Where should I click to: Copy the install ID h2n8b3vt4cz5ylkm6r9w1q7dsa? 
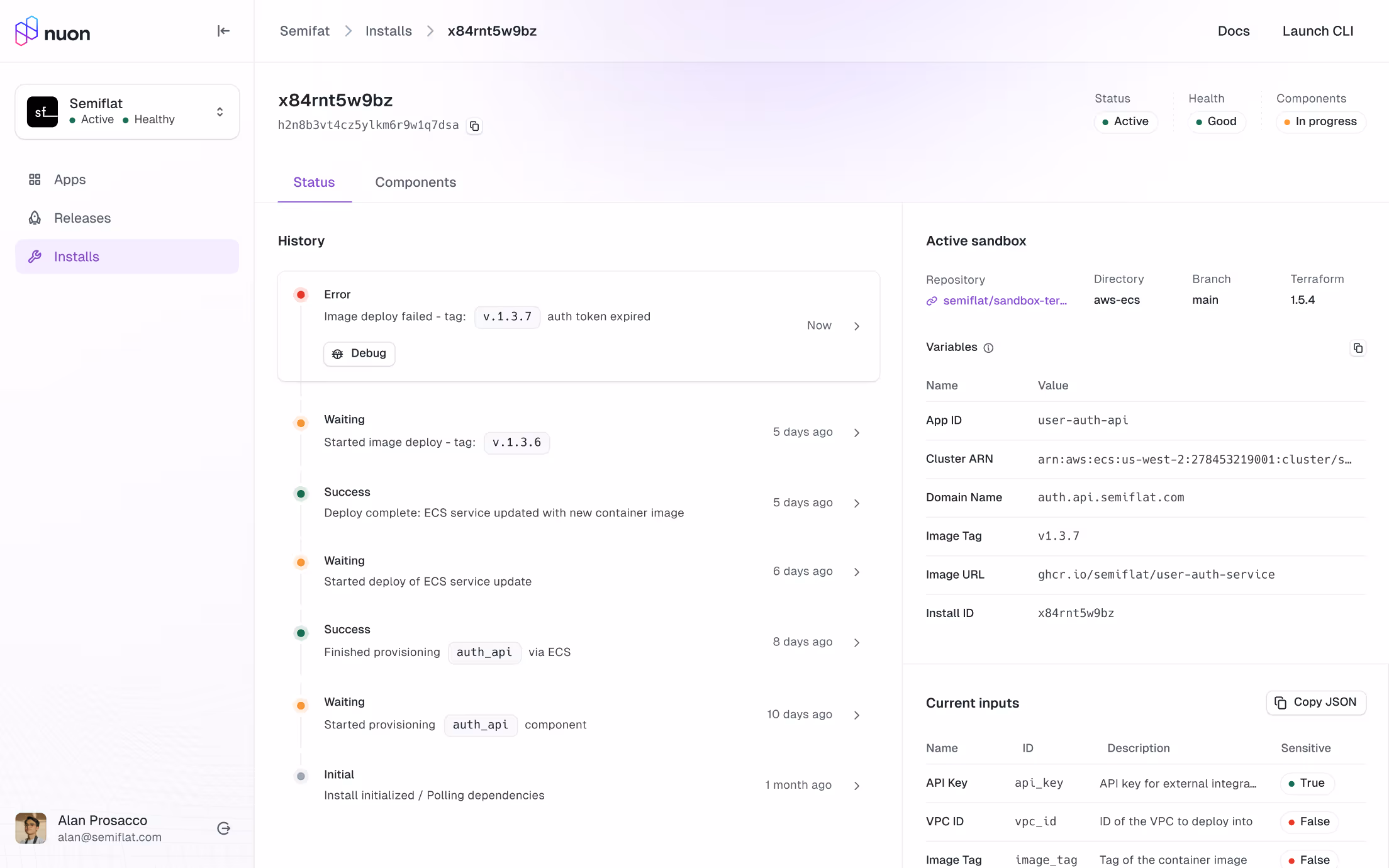pyautogui.click(x=474, y=126)
